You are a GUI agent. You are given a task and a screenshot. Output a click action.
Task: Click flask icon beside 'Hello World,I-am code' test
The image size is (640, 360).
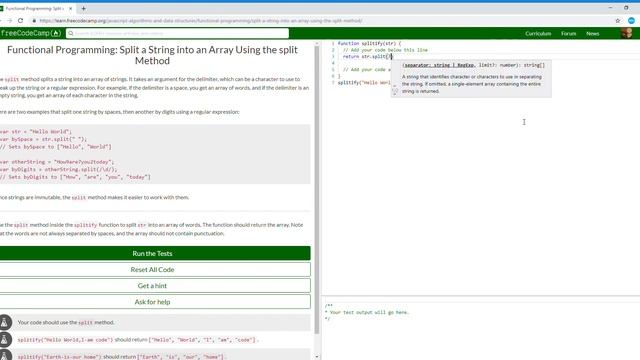[5, 339]
